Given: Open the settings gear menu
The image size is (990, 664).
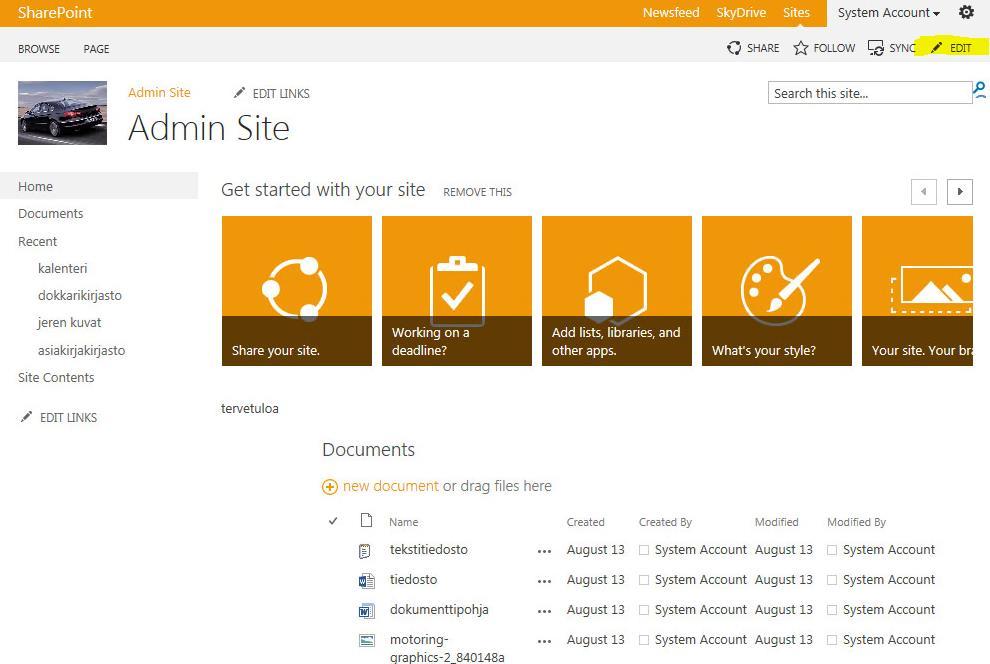Looking at the screenshot, I should [966, 12].
